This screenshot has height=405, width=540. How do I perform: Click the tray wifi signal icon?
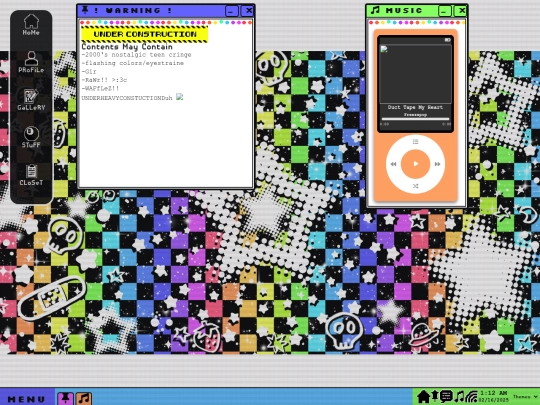pos(471,397)
